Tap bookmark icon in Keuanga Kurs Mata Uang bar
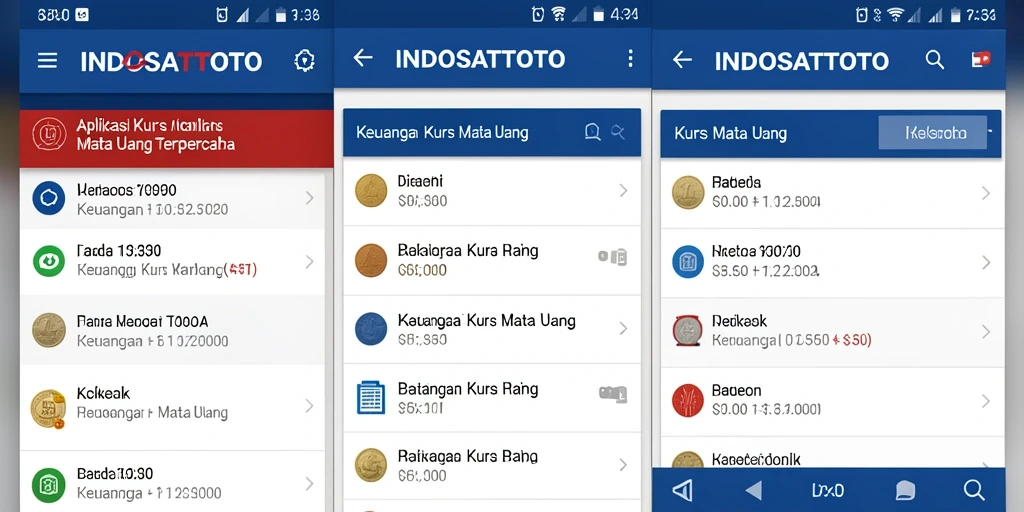The image size is (1024, 512). (592, 132)
